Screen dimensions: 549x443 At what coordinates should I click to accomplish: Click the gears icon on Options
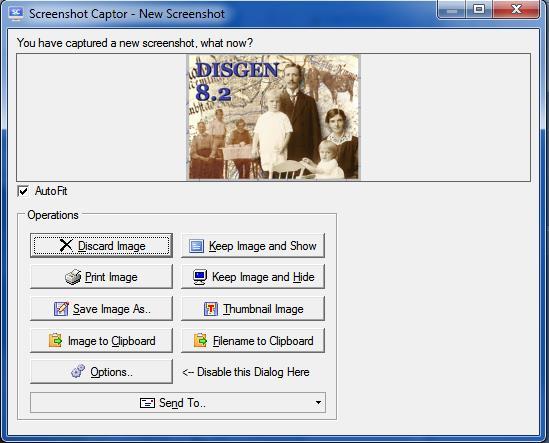click(x=78, y=371)
